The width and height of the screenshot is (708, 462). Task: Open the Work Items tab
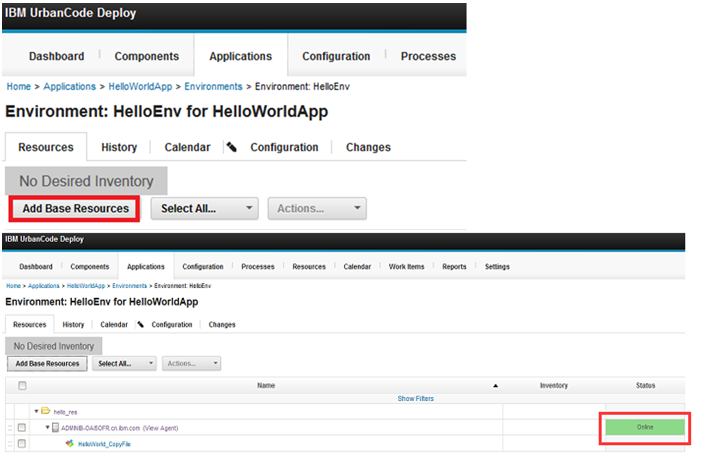[406, 266]
